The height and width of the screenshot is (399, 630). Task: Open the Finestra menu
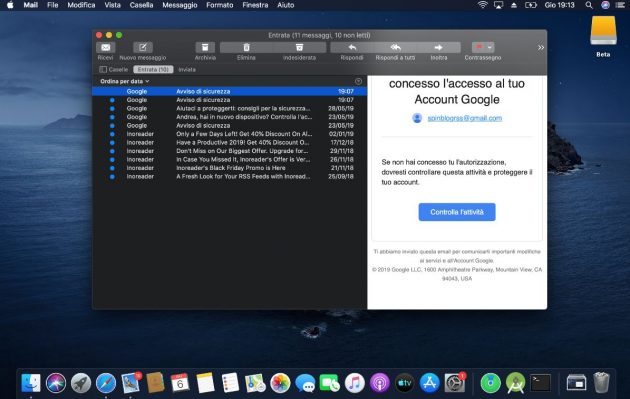255,5
